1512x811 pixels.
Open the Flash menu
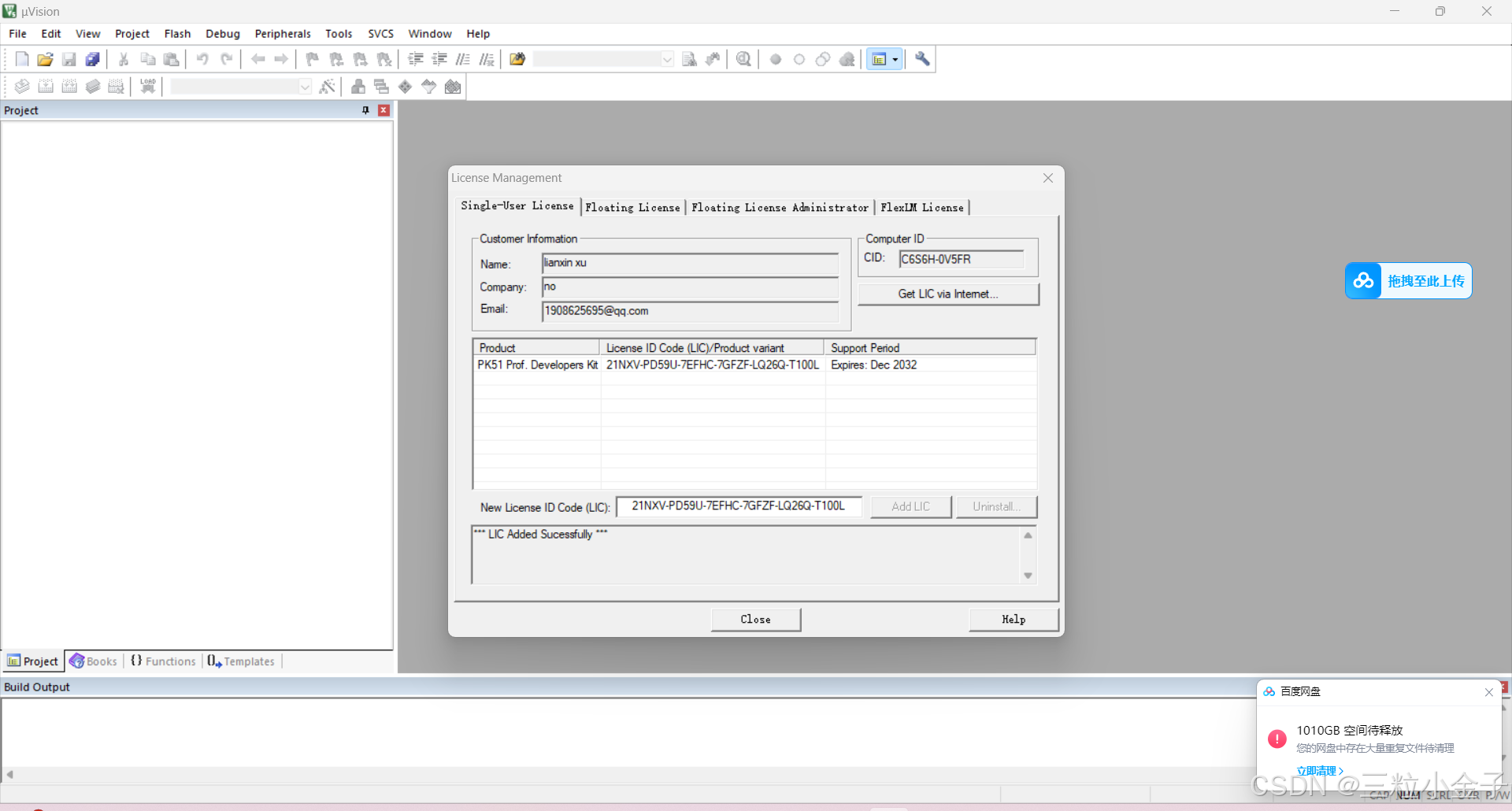pos(177,34)
